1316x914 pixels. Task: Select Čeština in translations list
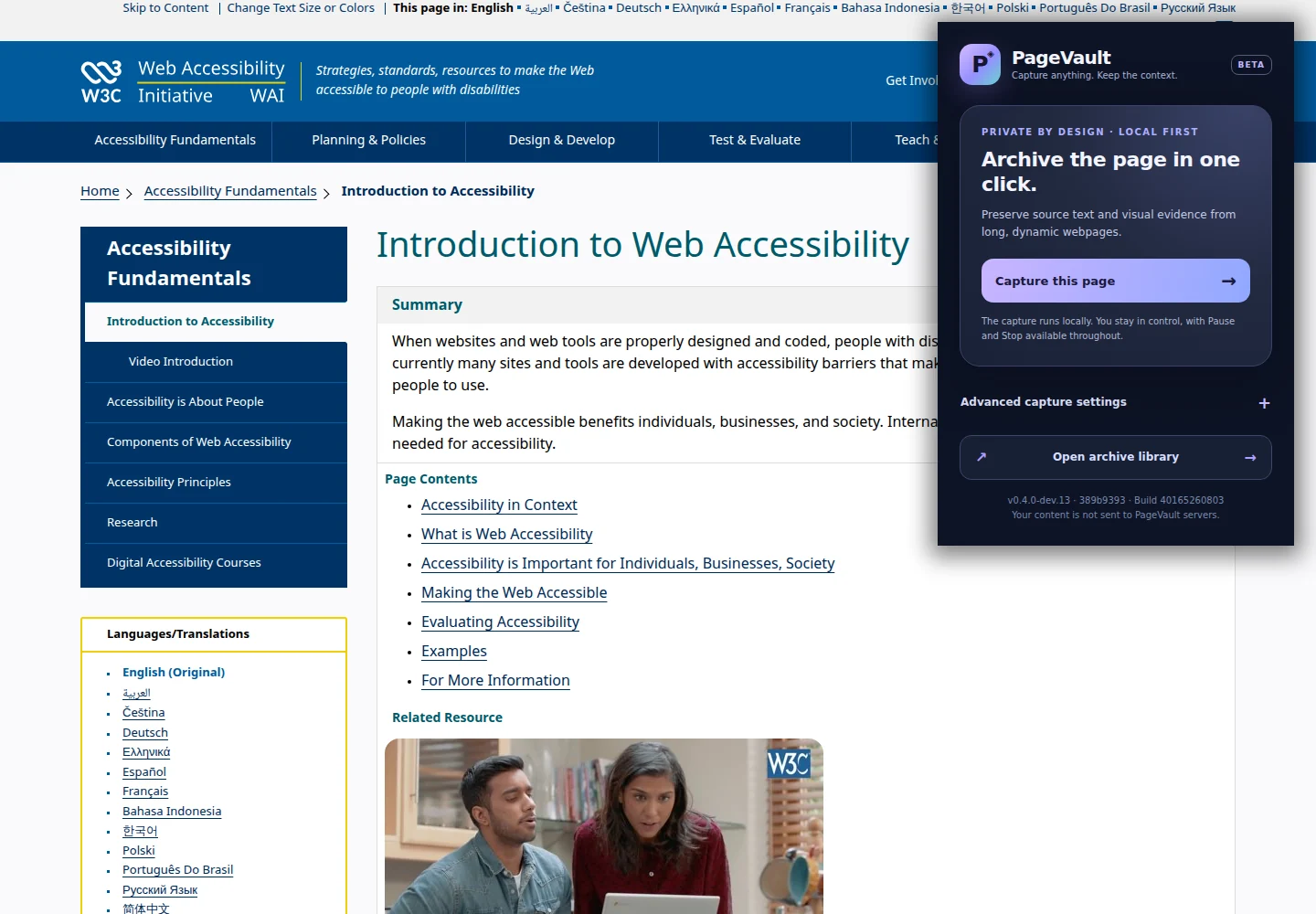point(143,713)
